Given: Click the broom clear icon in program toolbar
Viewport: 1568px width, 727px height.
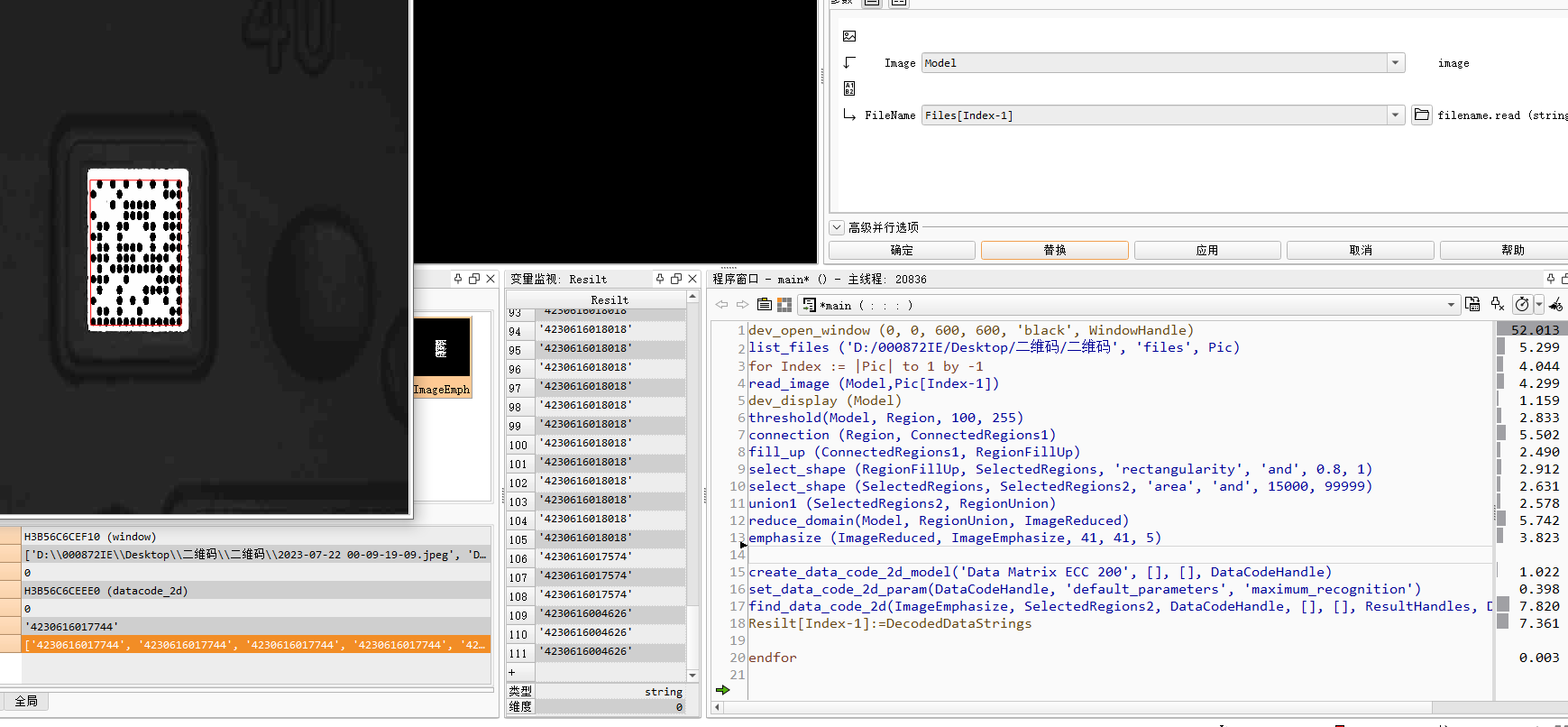Looking at the screenshot, I should point(1556,304).
